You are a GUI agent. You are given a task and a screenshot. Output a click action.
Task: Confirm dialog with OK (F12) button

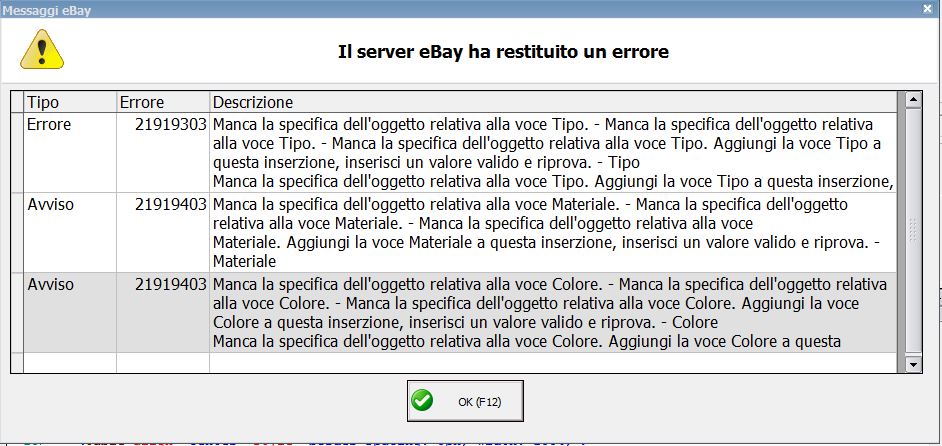tap(465, 401)
